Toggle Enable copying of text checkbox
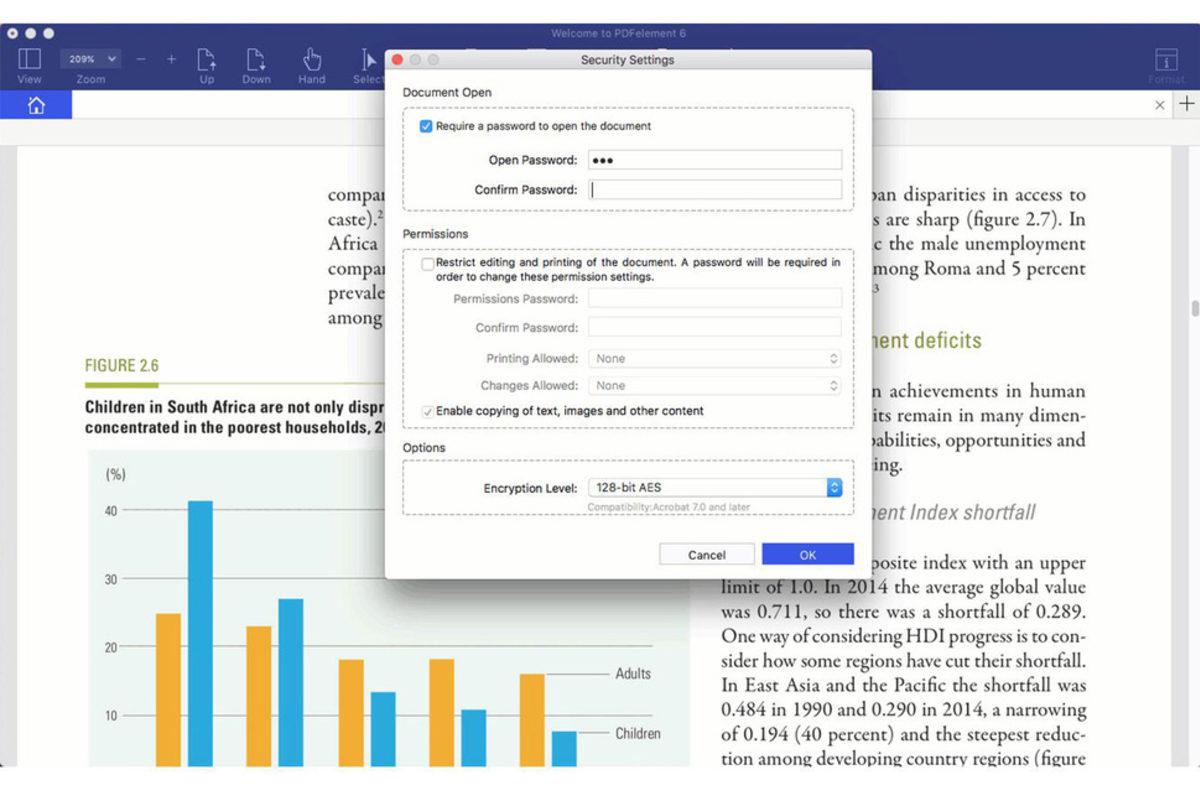The image size is (1200, 801). [x=427, y=411]
